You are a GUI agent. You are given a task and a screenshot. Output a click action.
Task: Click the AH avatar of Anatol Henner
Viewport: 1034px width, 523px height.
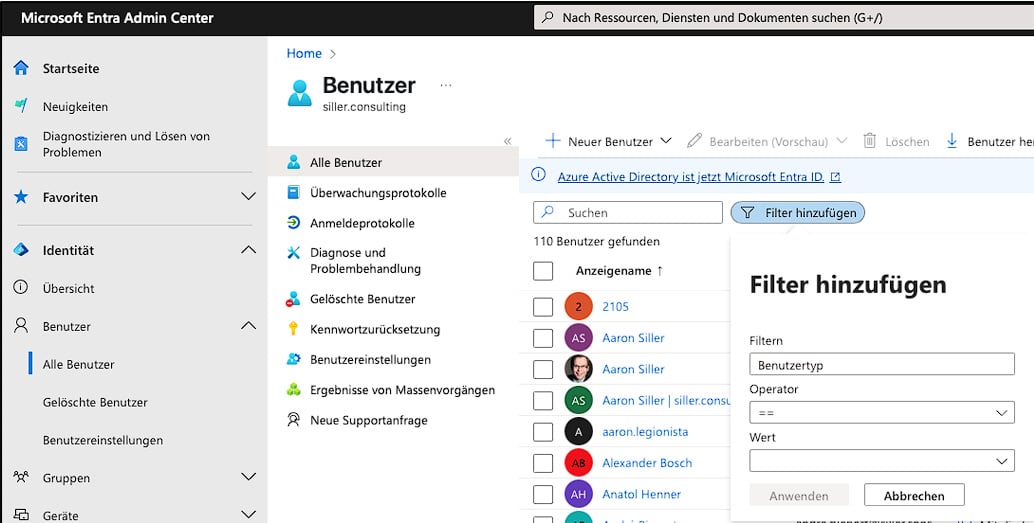(578, 494)
